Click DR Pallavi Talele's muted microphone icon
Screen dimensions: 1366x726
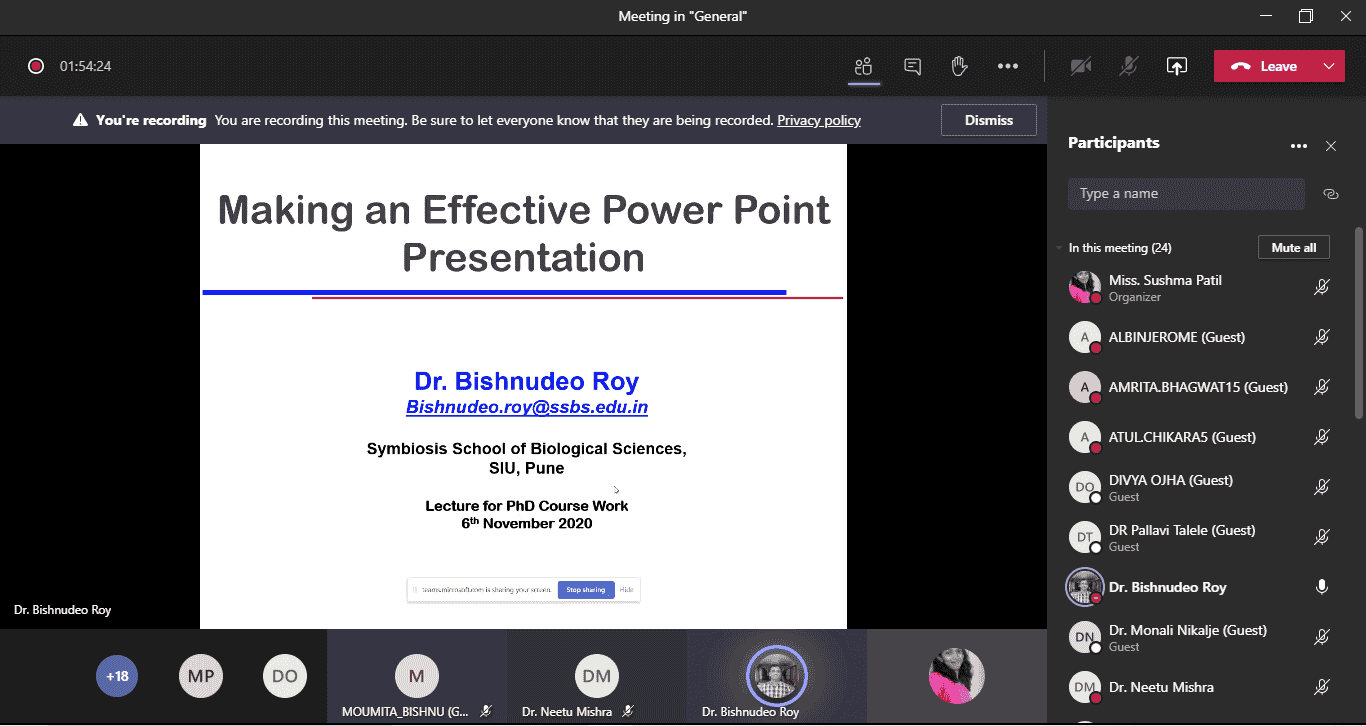(1321, 538)
